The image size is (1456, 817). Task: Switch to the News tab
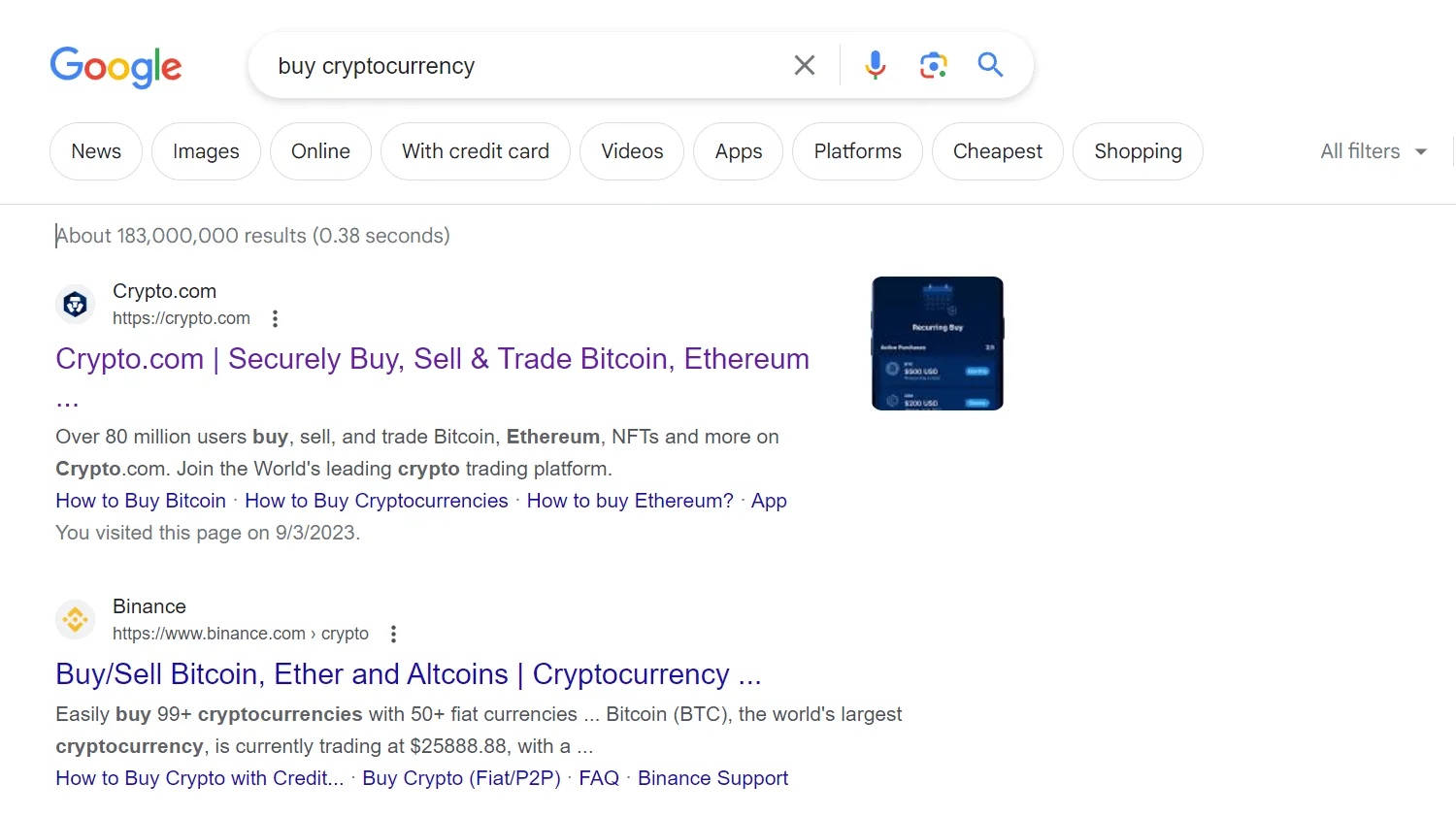95,151
